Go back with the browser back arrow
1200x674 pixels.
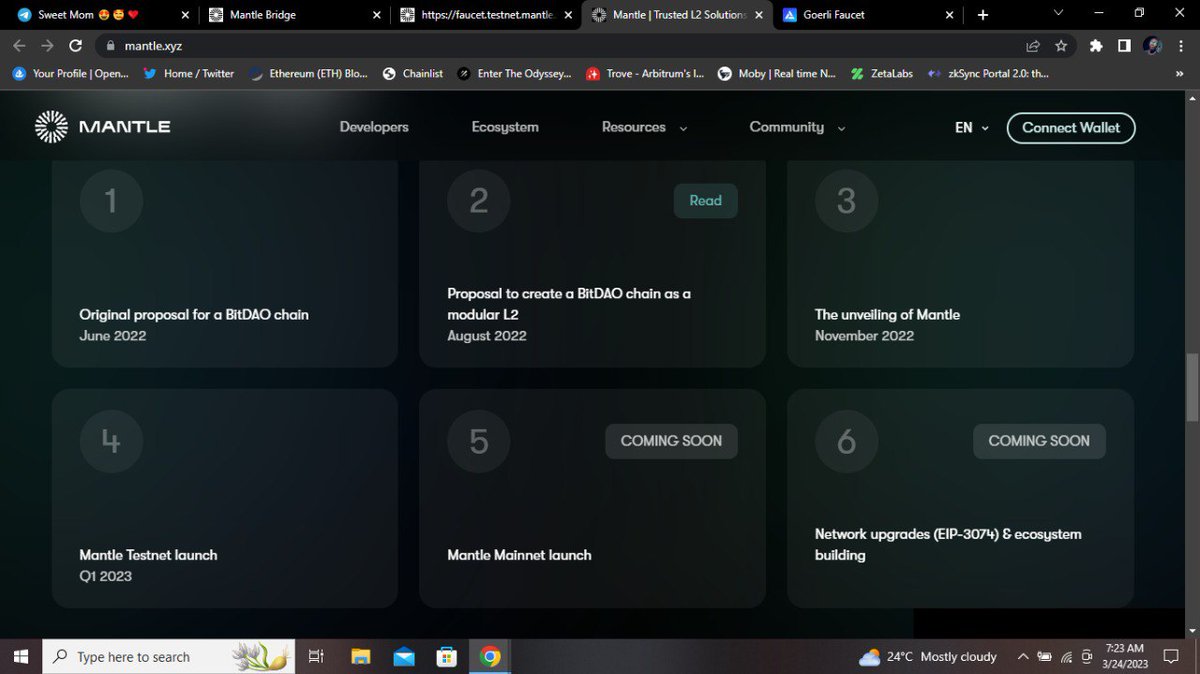[19, 45]
